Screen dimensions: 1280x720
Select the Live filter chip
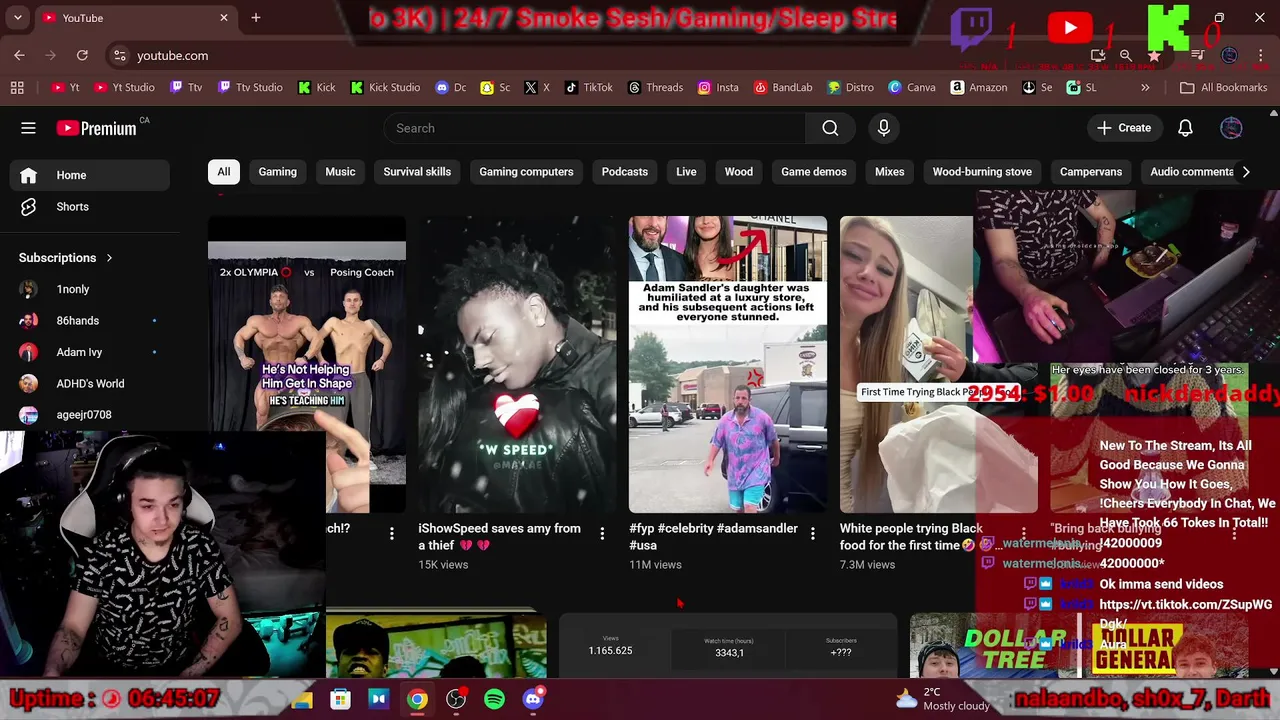[x=686, y=172]
